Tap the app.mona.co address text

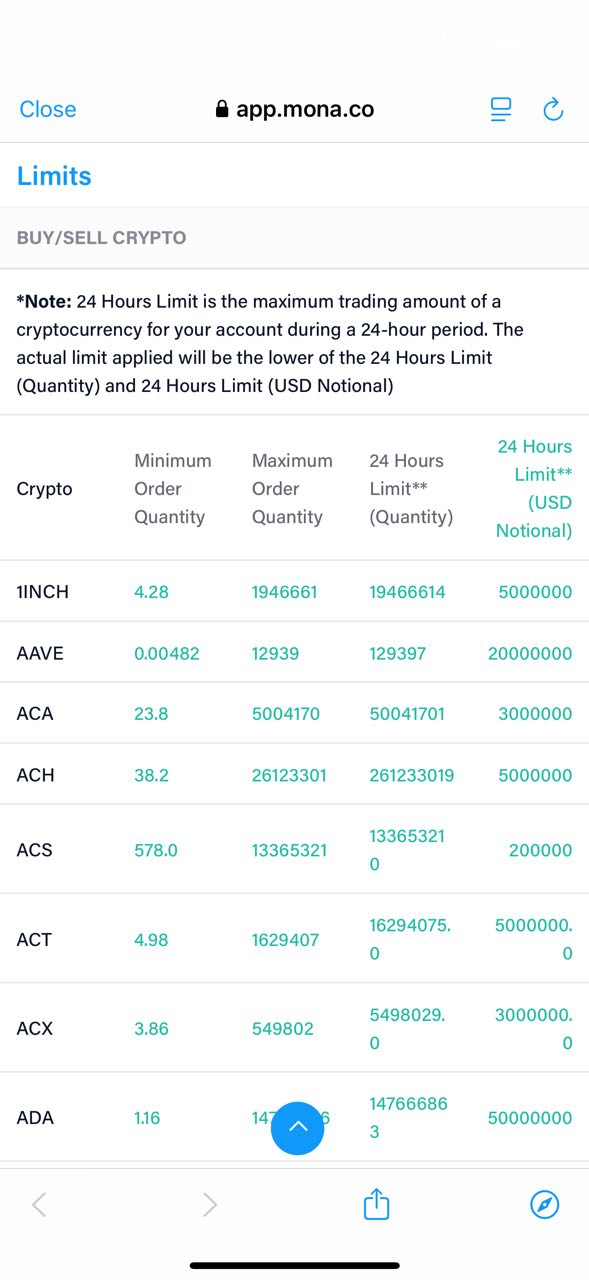(305, 109)
